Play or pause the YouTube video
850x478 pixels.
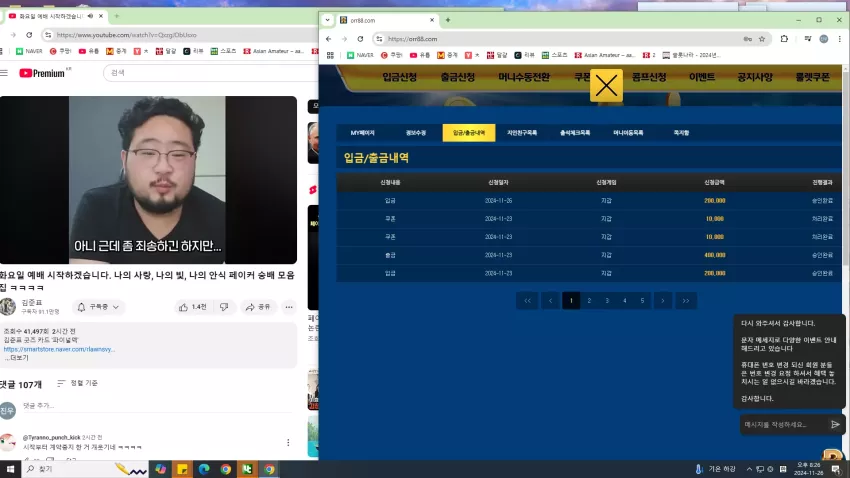coord(148,180)
